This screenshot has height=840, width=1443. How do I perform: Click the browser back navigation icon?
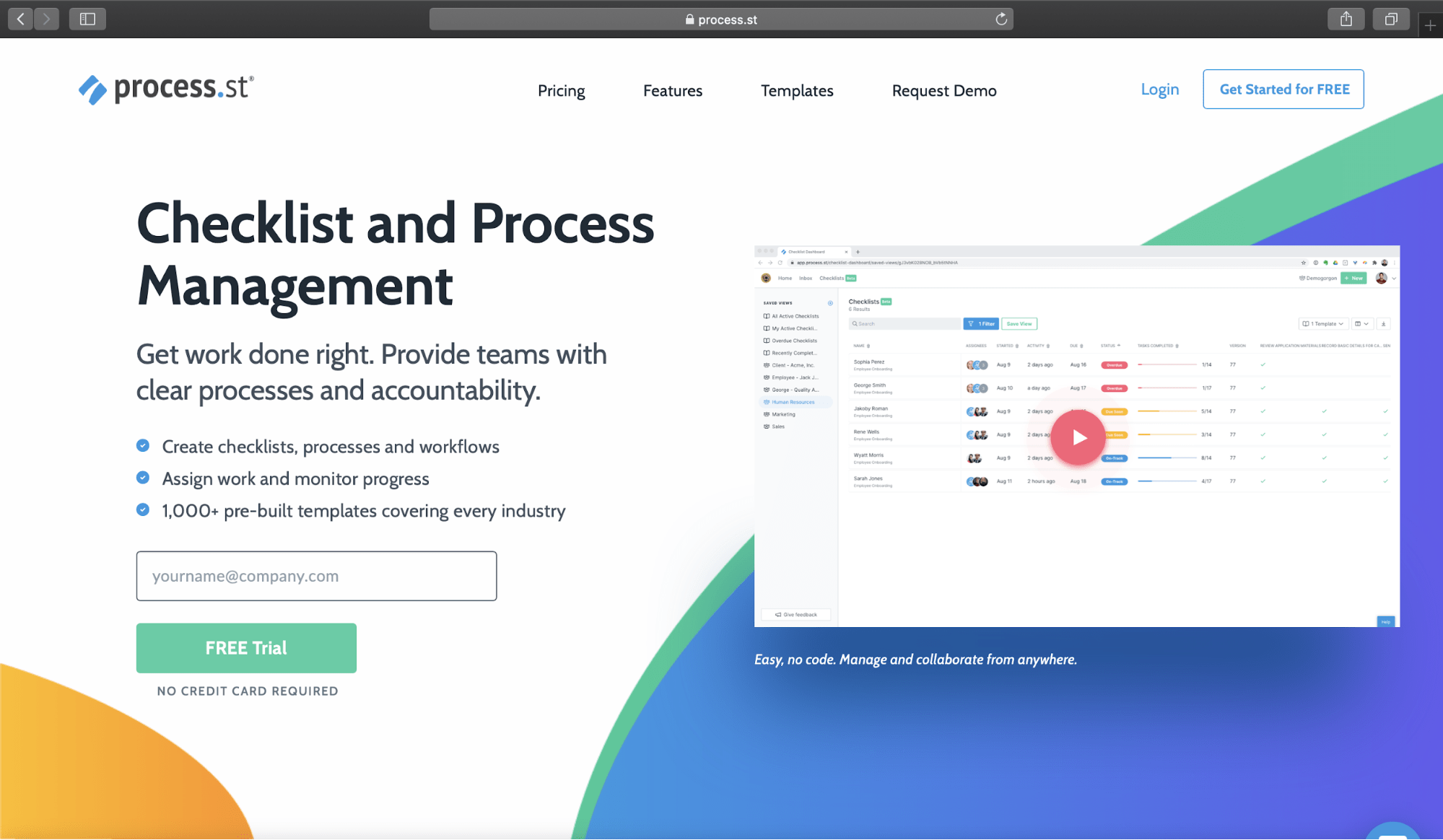22,19
